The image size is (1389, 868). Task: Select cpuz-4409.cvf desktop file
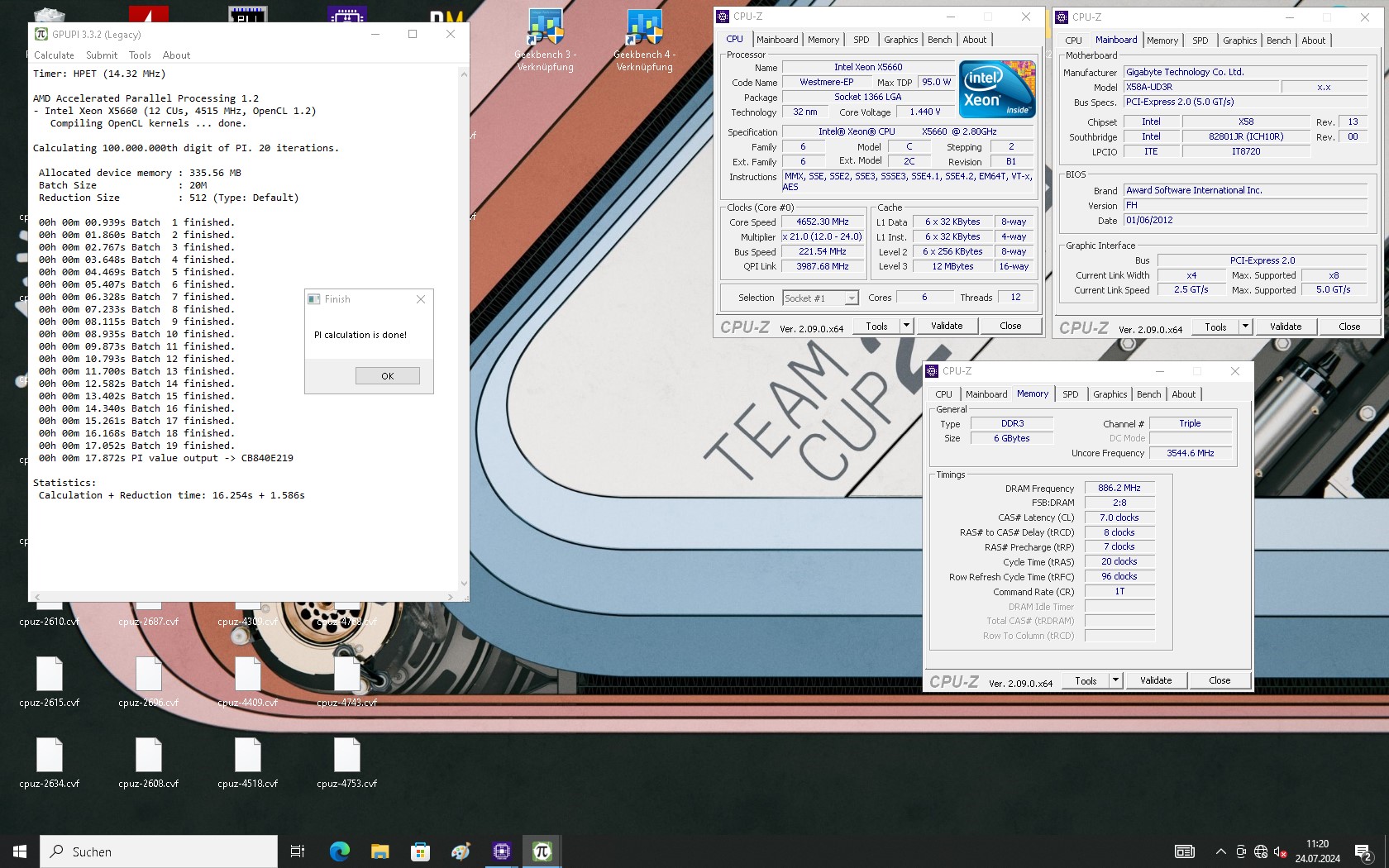(x=248, y=682)
